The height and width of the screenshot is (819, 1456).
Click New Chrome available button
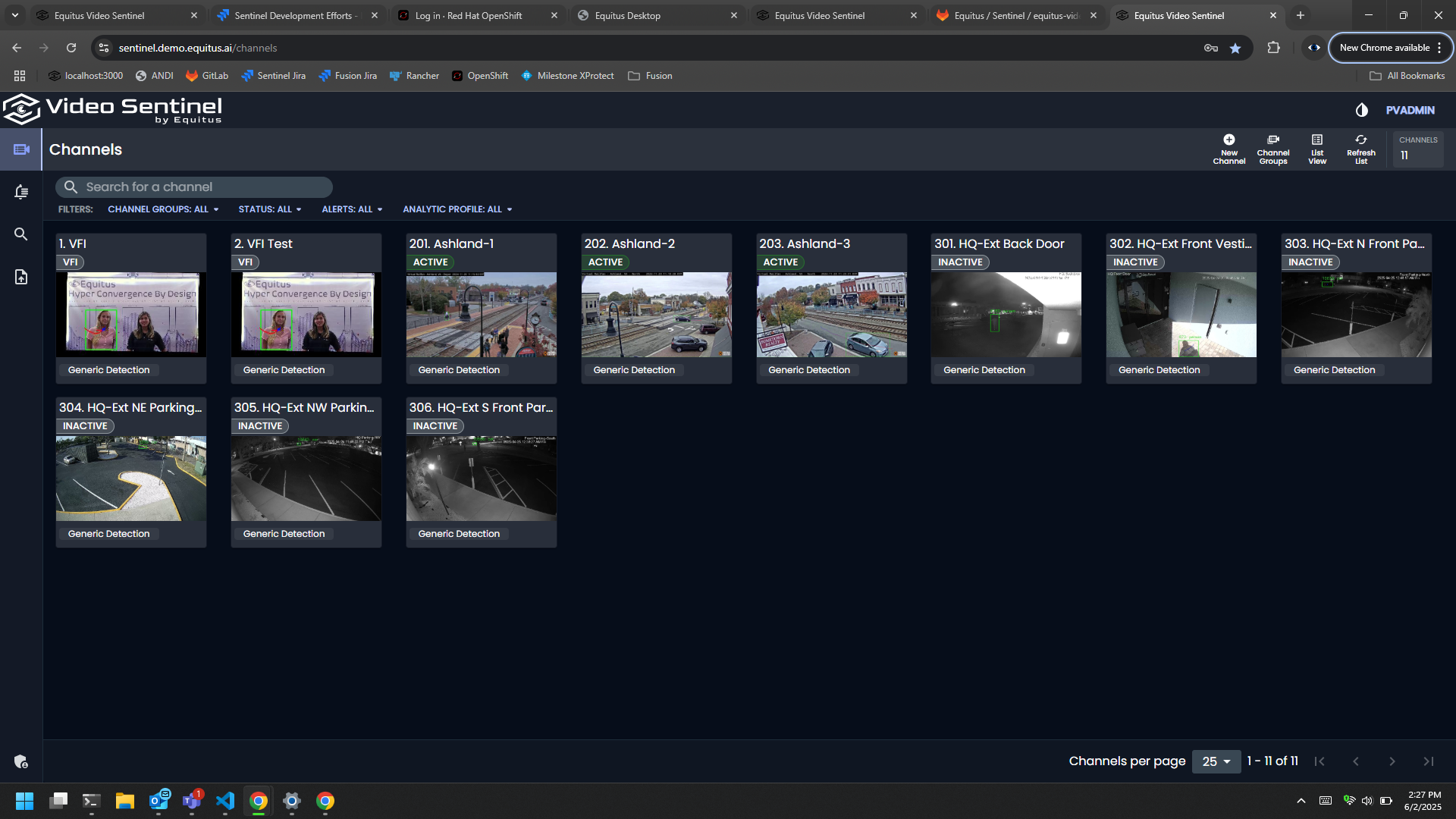tap(1391, 48)
